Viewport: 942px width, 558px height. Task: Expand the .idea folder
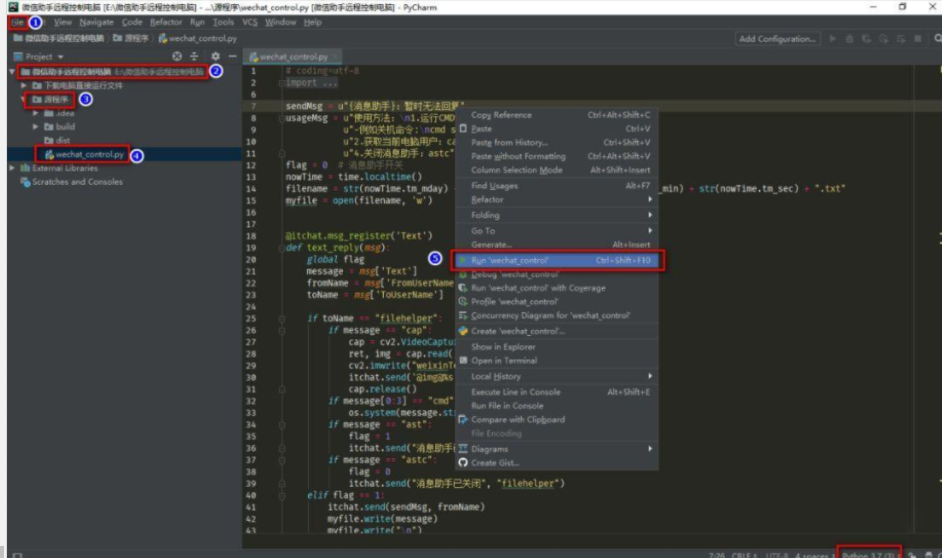pyautogui.click(x=35, y=113)
